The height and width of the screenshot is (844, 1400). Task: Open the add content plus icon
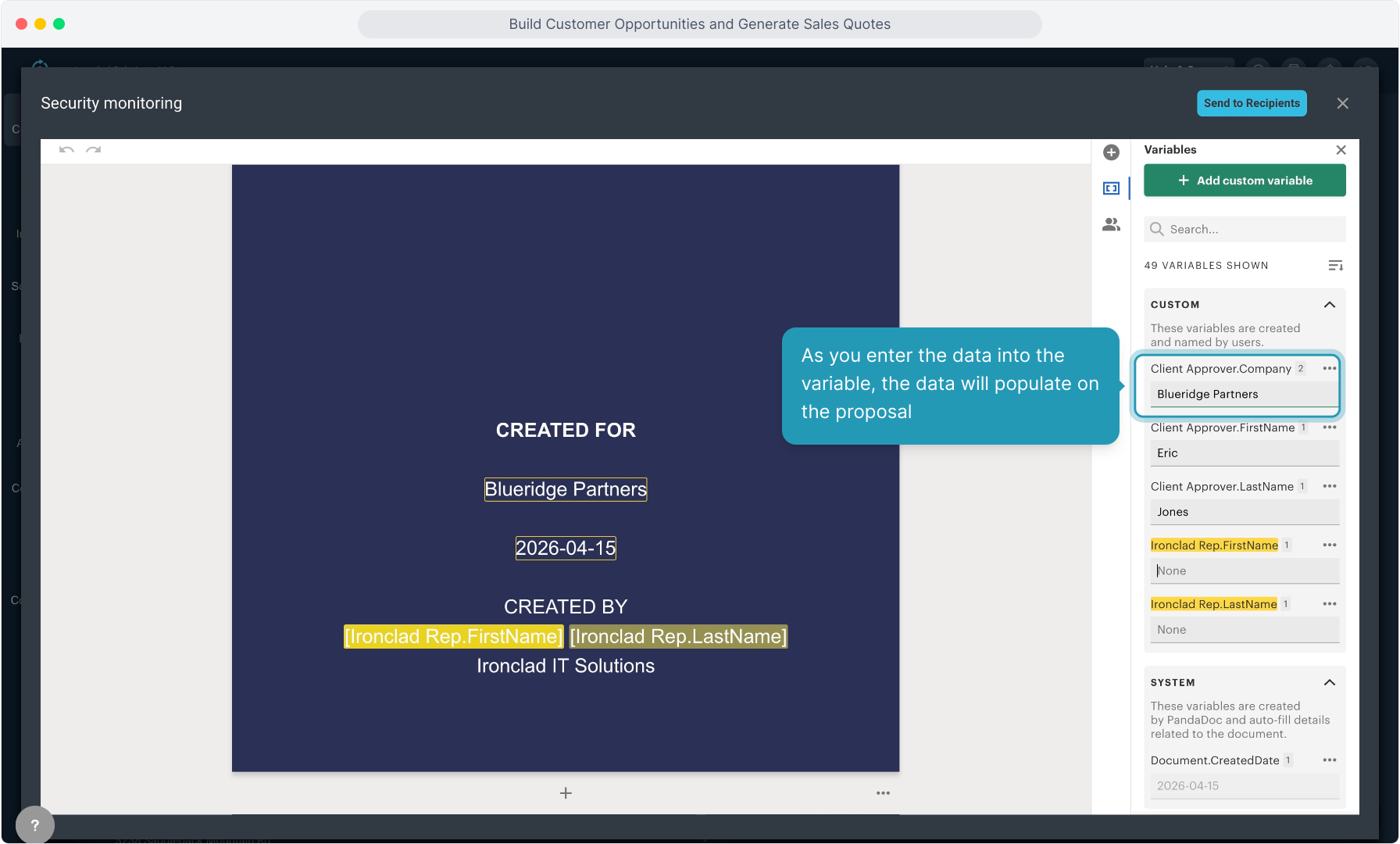point(1111,152)
